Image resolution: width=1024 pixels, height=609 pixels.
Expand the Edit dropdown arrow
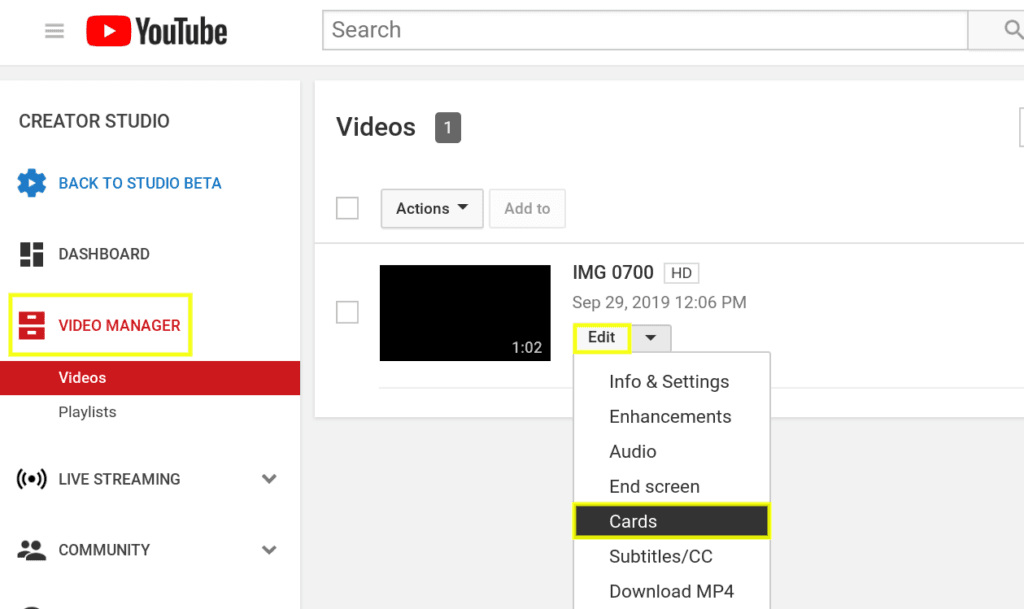651,337
